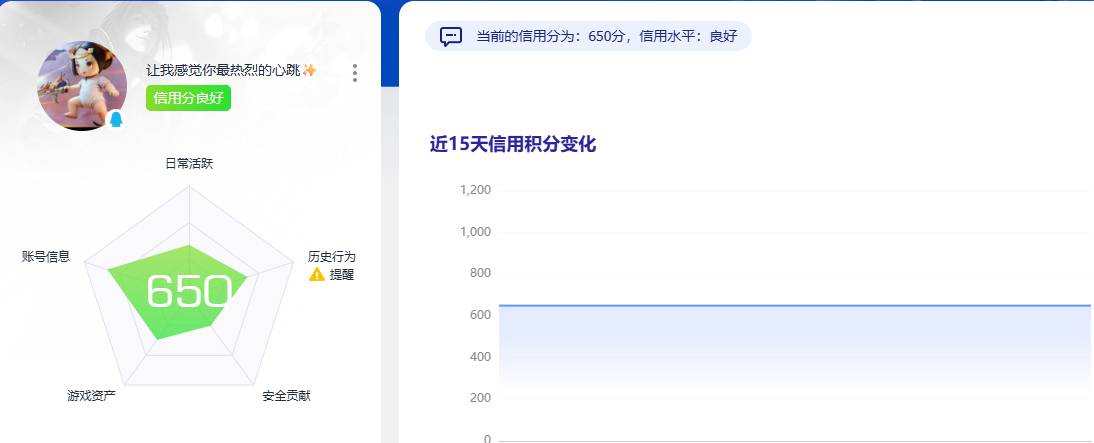The height and width of the screenshot is (443, 1094).
Task: Click the 1,000 y-axis label
Action: pos(475,232)
